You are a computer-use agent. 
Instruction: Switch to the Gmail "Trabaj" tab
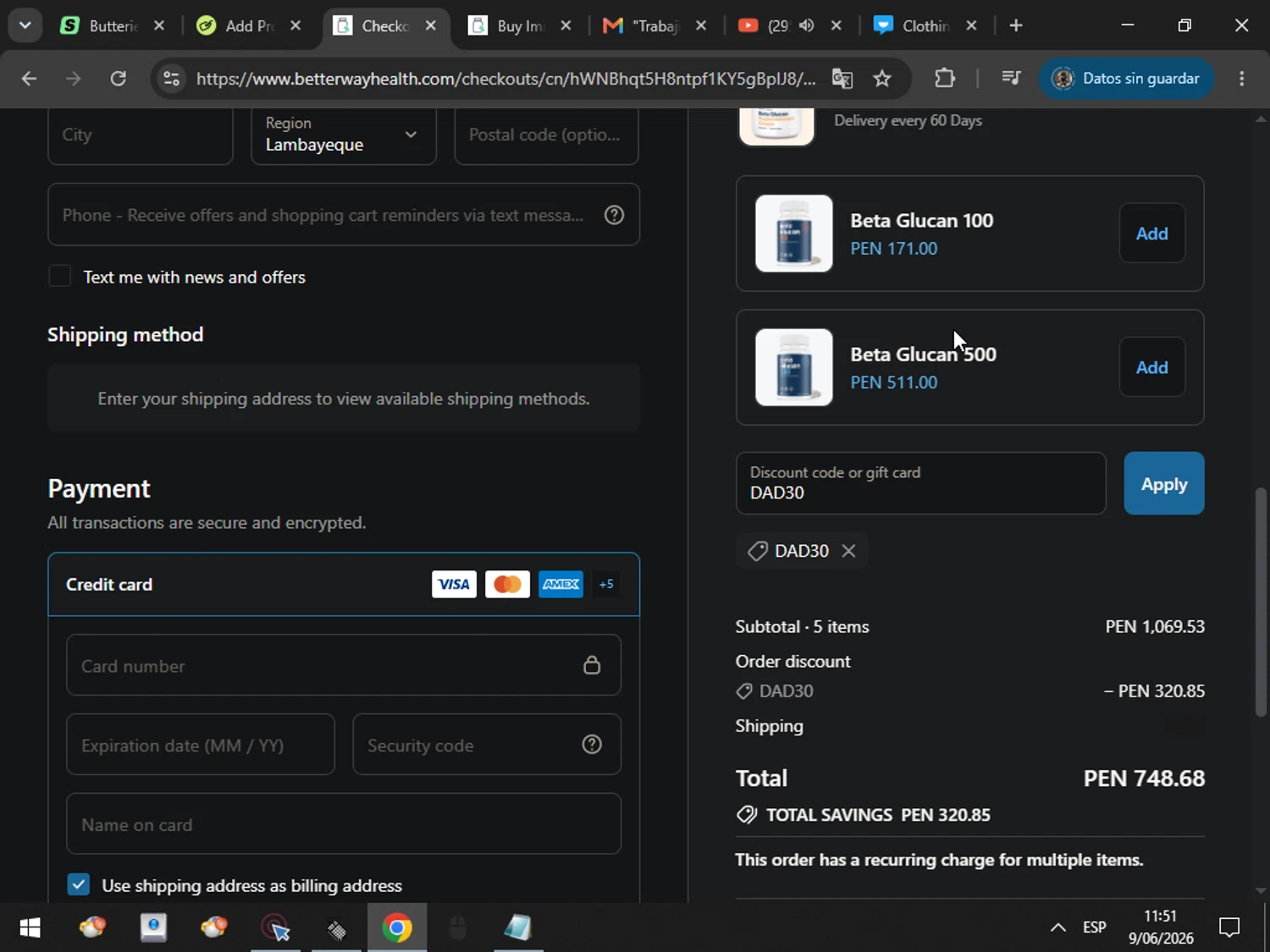pos(654,26)
